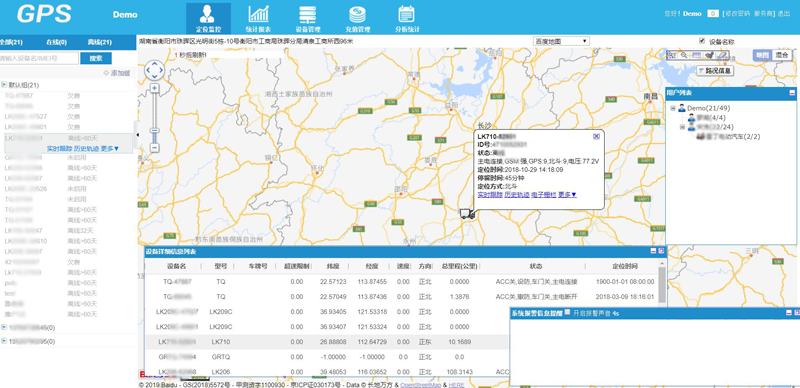Open the 统计报表 statistics report section
This screenshot has height=388, width=800.
pos(258,18)
